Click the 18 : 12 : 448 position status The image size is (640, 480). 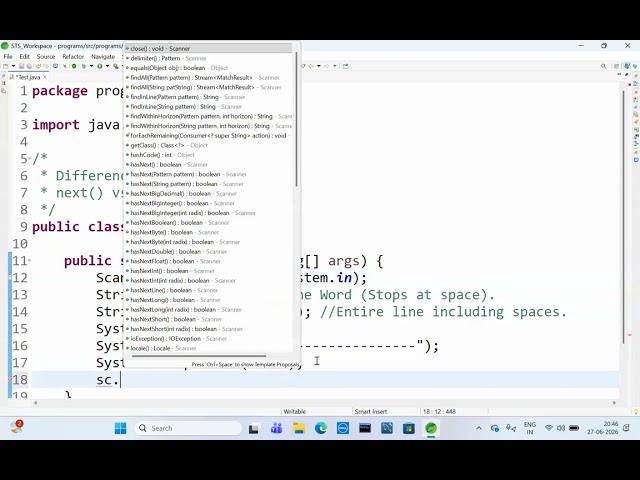pos(439,411)
